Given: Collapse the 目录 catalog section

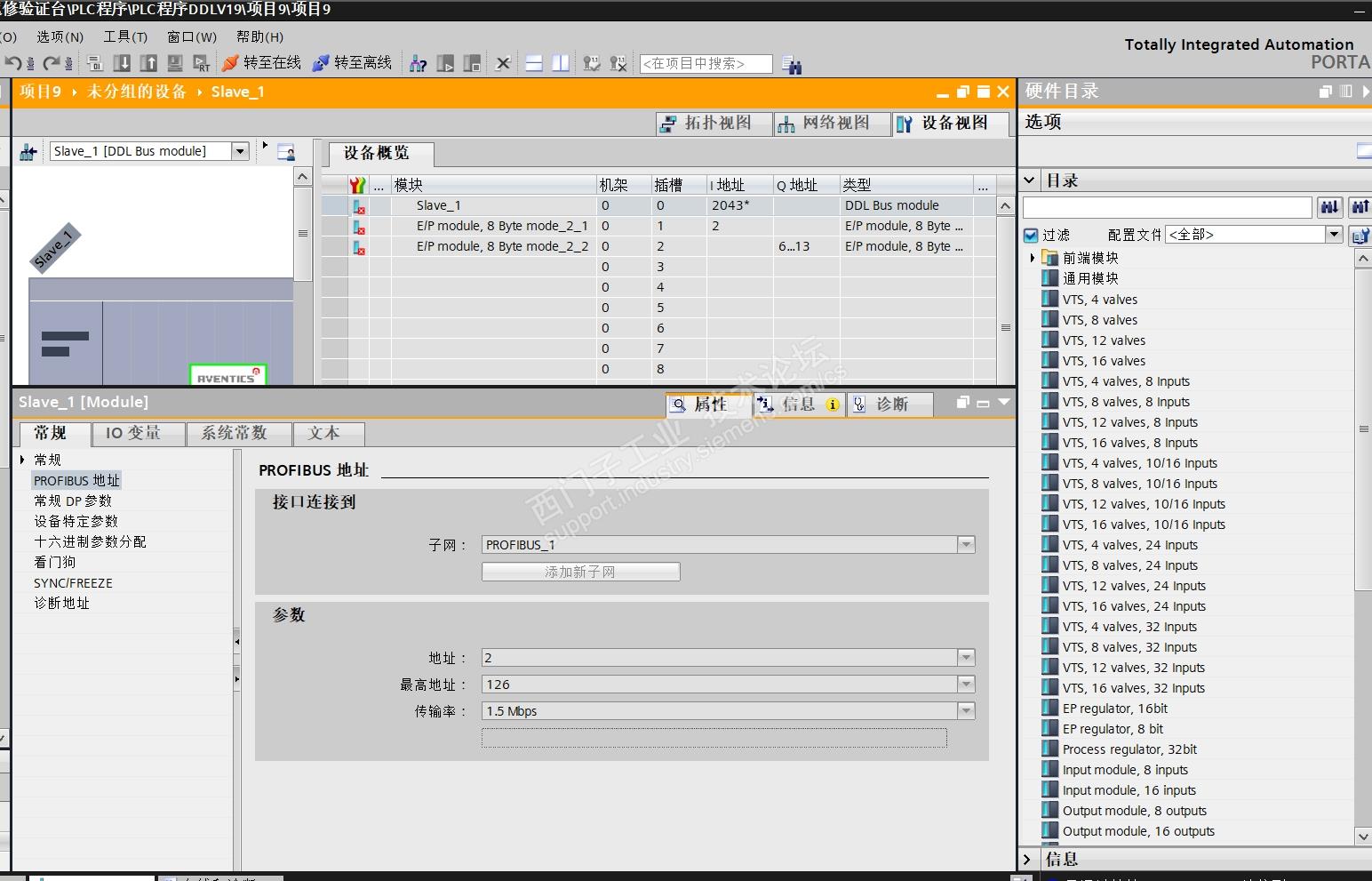Looking at the screenshot, I should [x=1030, y=180].
